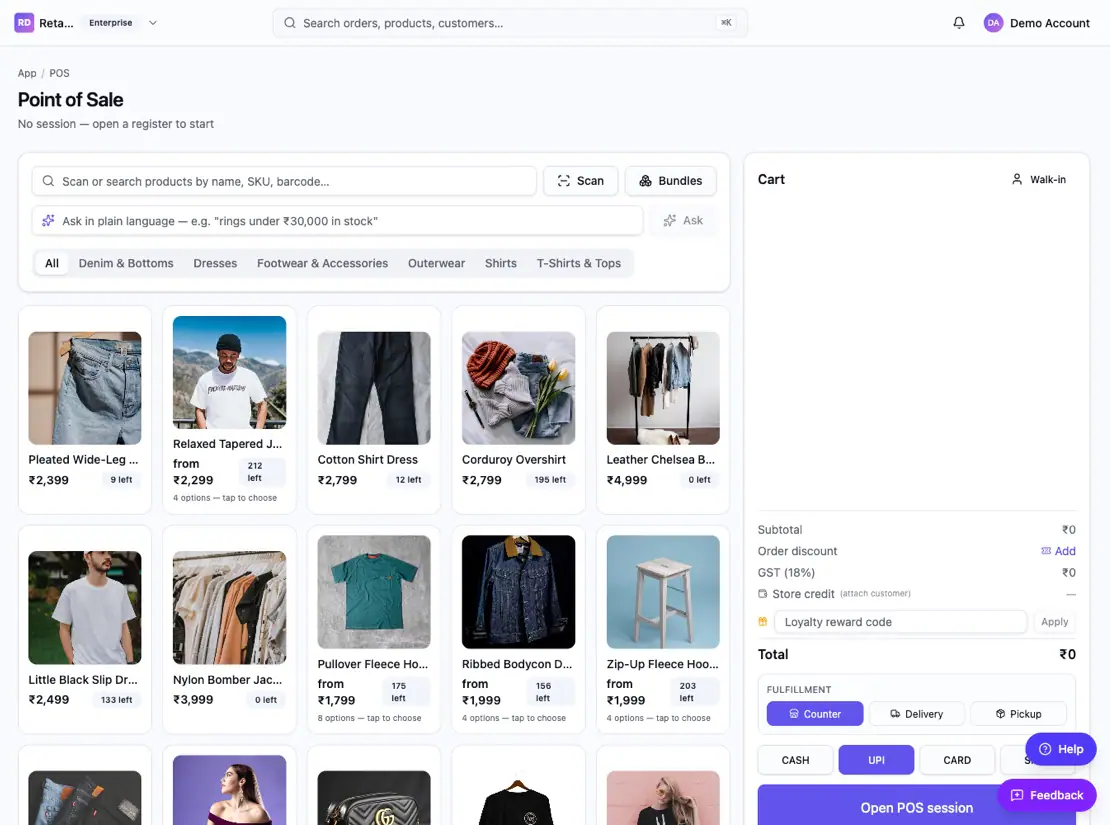The image size is (1110, 825).
Task: Select CASH payment method
Action: click(795, 760)
